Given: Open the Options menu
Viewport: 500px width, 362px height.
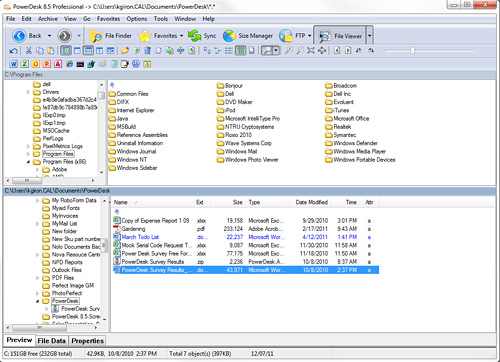Looking at the screenshot, I should pyautogui.click(x=137, y=19).
